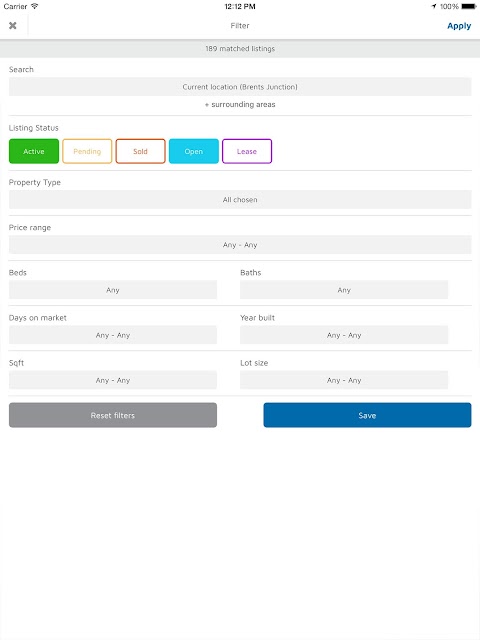Tap the 189 matched listings banner

click(x=240, y=49)
